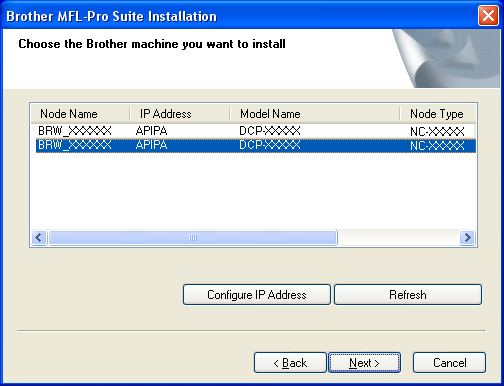Sort by the Model Name column header

(314, 114)
